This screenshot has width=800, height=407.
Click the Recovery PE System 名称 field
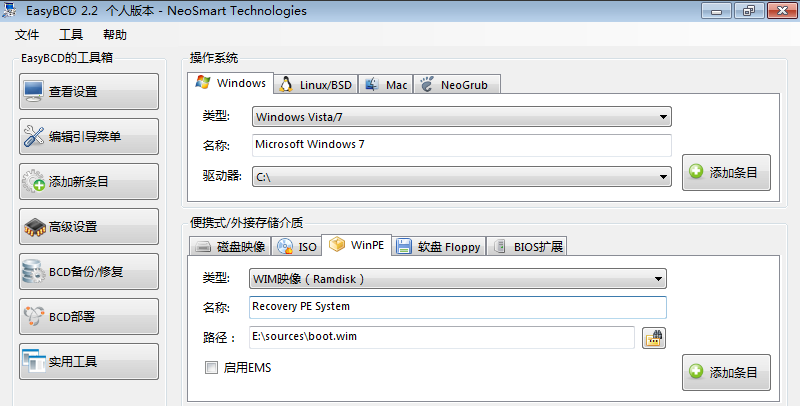pos(458,307)
